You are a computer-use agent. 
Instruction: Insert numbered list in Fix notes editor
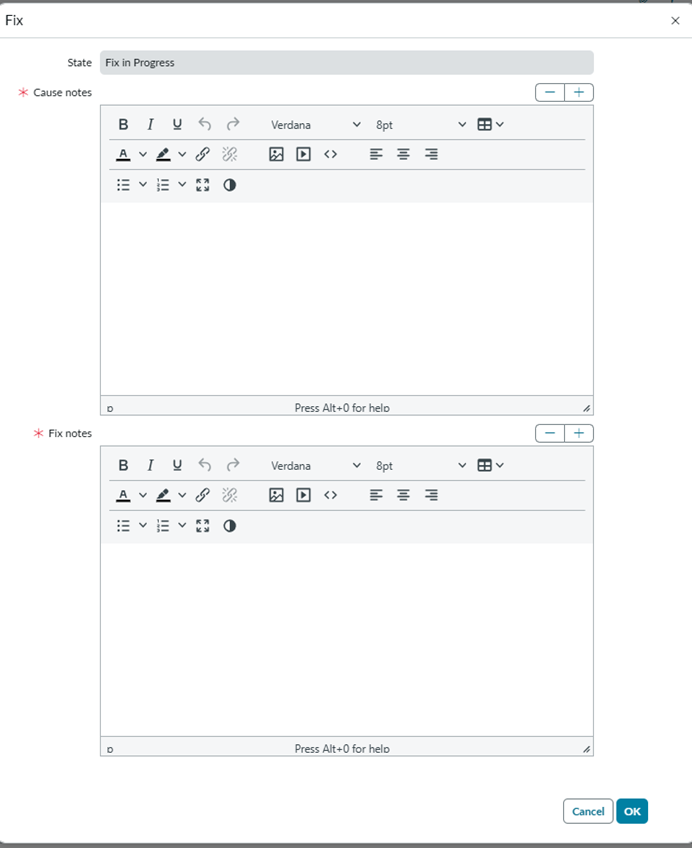[x=163, y=526]
